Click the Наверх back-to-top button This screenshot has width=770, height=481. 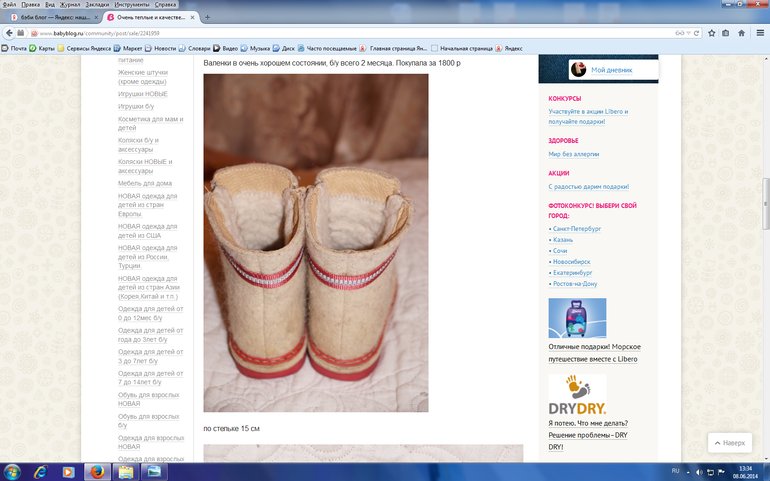(x=730, y=443)
